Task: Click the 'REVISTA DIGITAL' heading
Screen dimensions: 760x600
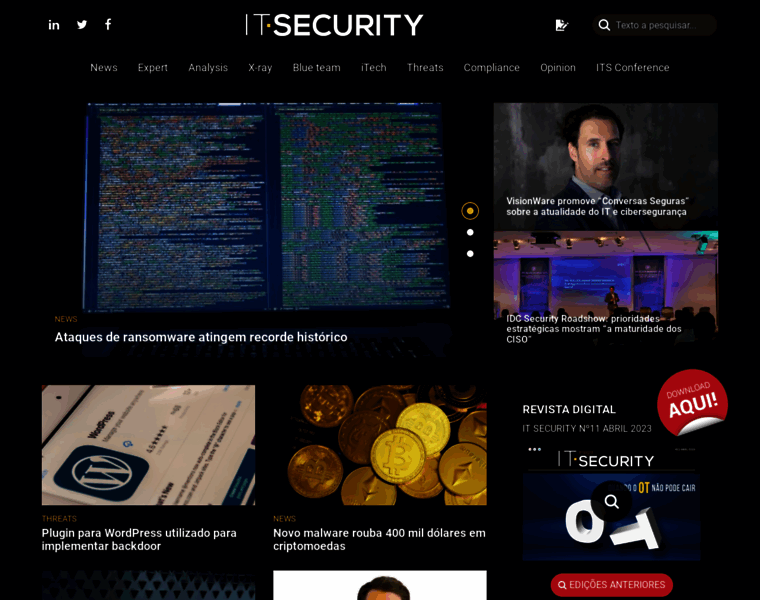Action: click(x=569, y=410)
